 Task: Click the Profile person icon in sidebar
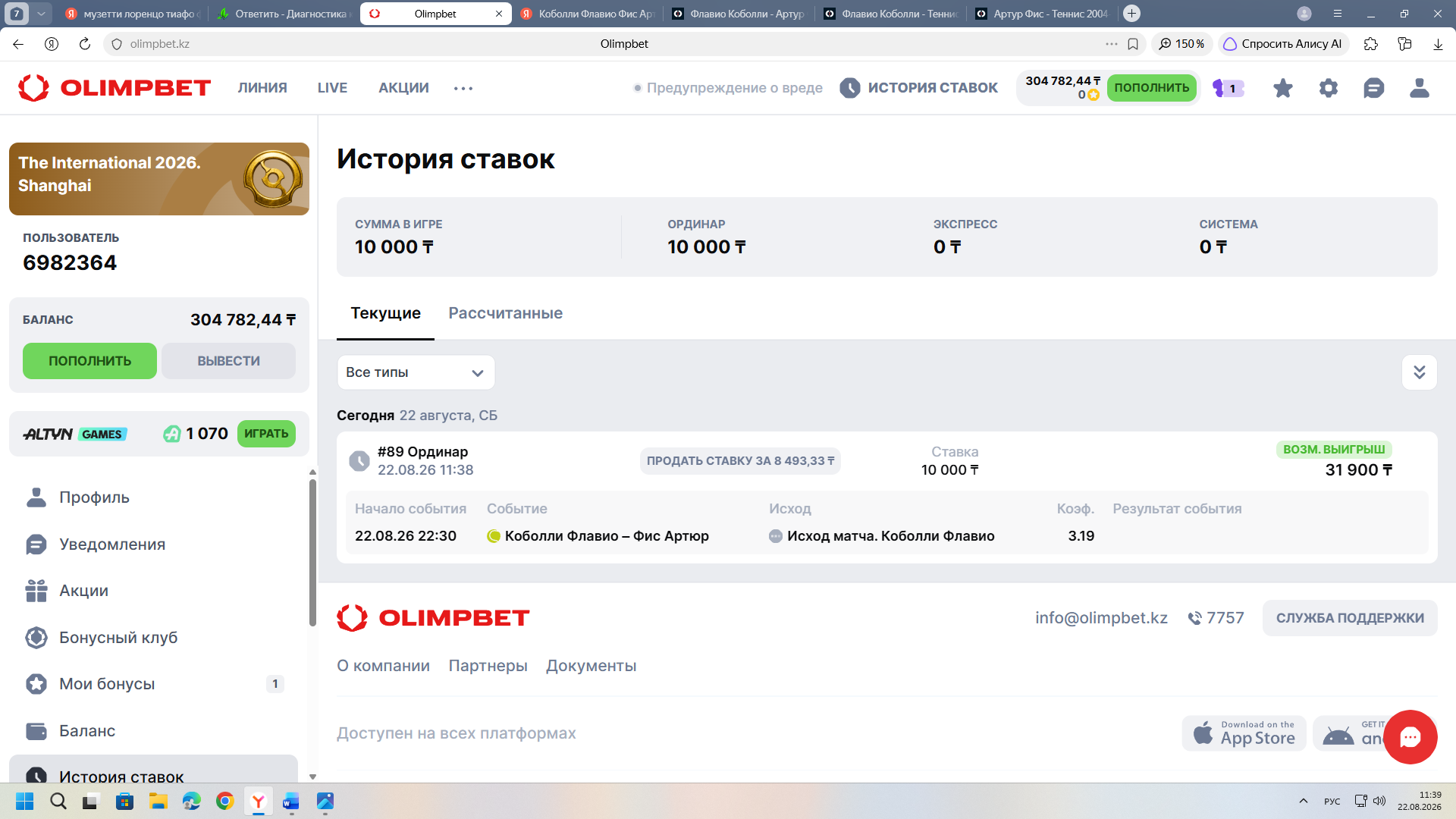[x=36, y=497]
